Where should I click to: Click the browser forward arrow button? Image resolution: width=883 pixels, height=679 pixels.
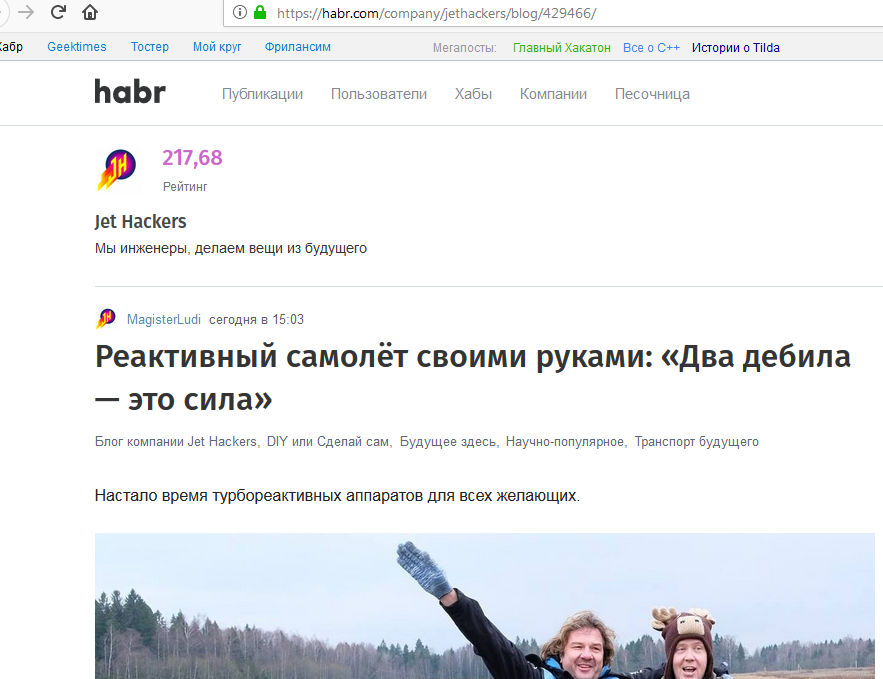27,12
